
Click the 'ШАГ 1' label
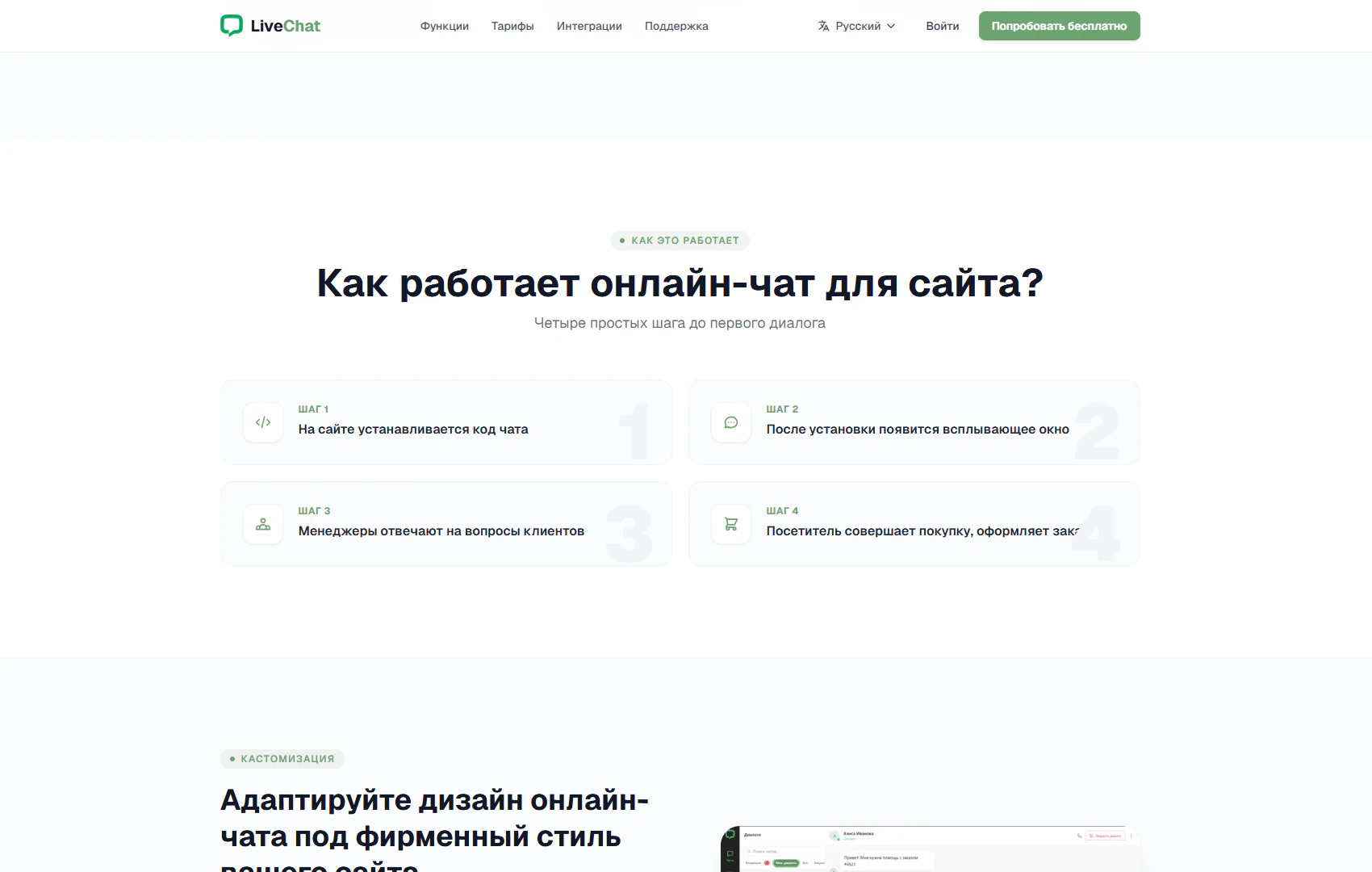(x=313, y=409)
